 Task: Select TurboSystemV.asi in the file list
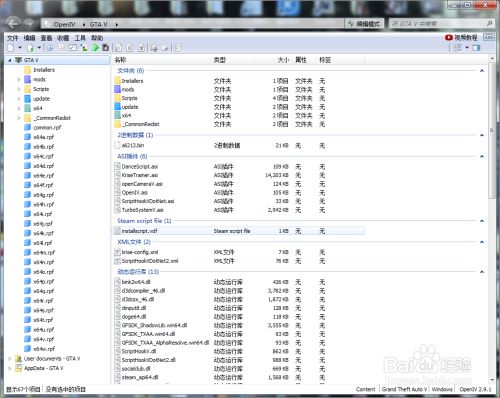pos(142,210)
